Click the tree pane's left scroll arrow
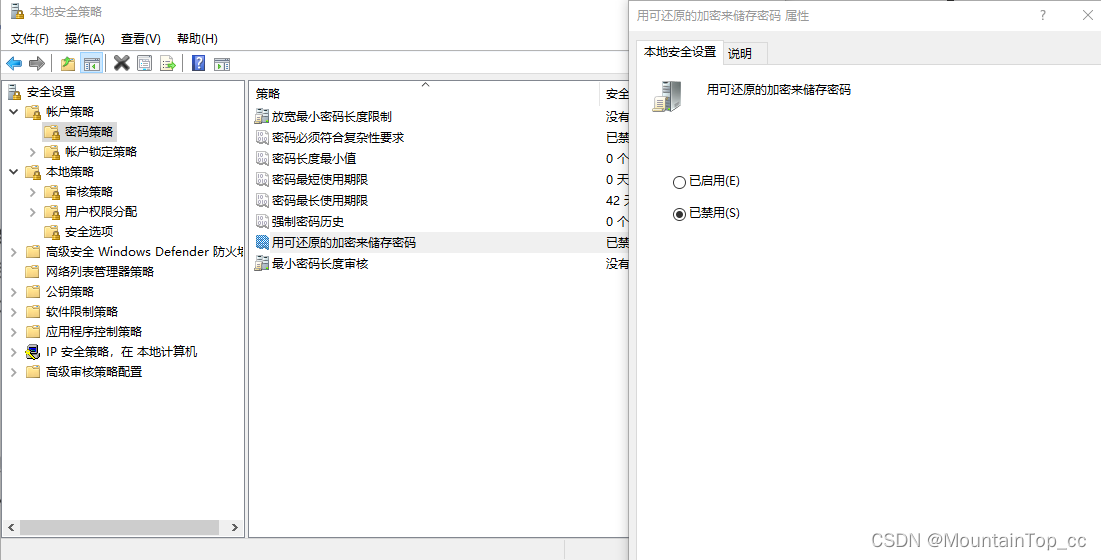The height and width of the screenshot is (560, 1101). point(11,527)
